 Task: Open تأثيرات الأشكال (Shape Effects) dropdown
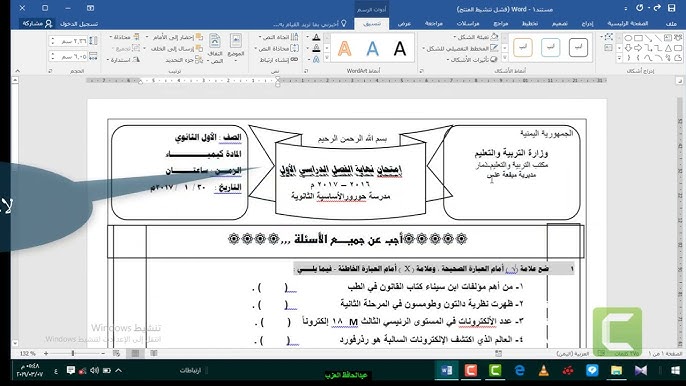tap(472, 59)
